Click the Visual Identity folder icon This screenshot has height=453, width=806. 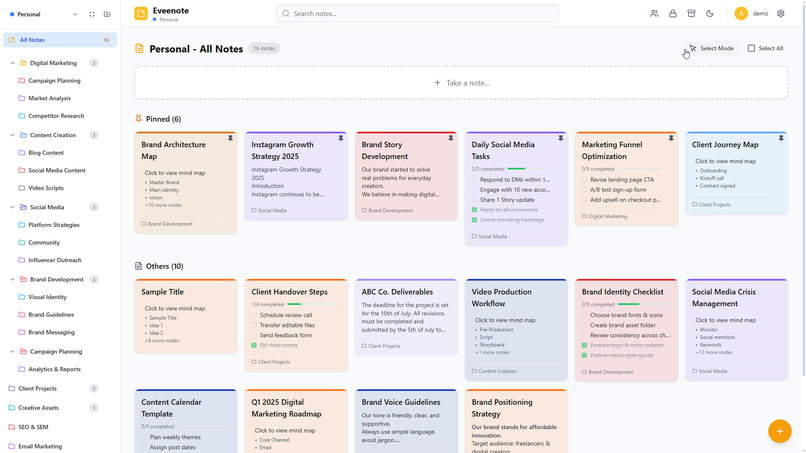[22, 297]
